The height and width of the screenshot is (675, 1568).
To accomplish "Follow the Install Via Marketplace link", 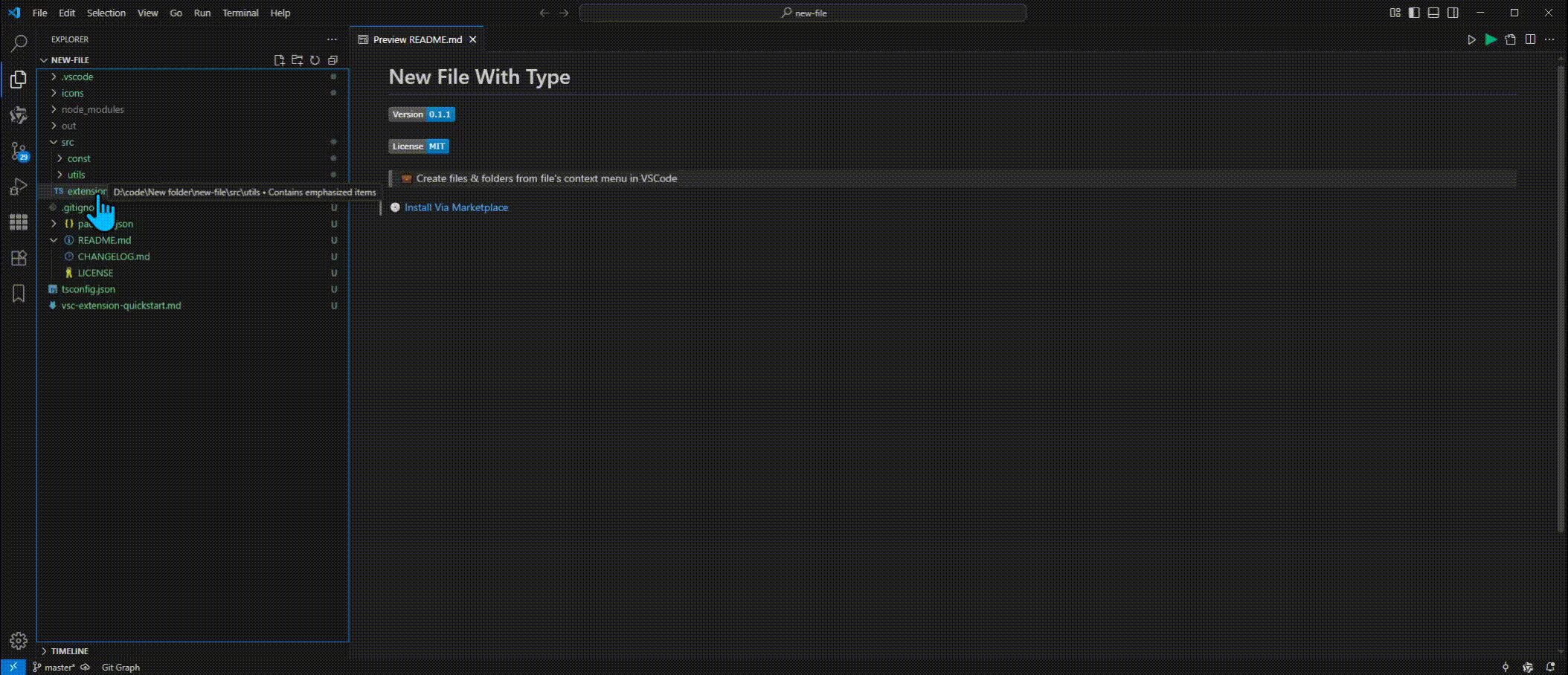I will coord(456,207).
